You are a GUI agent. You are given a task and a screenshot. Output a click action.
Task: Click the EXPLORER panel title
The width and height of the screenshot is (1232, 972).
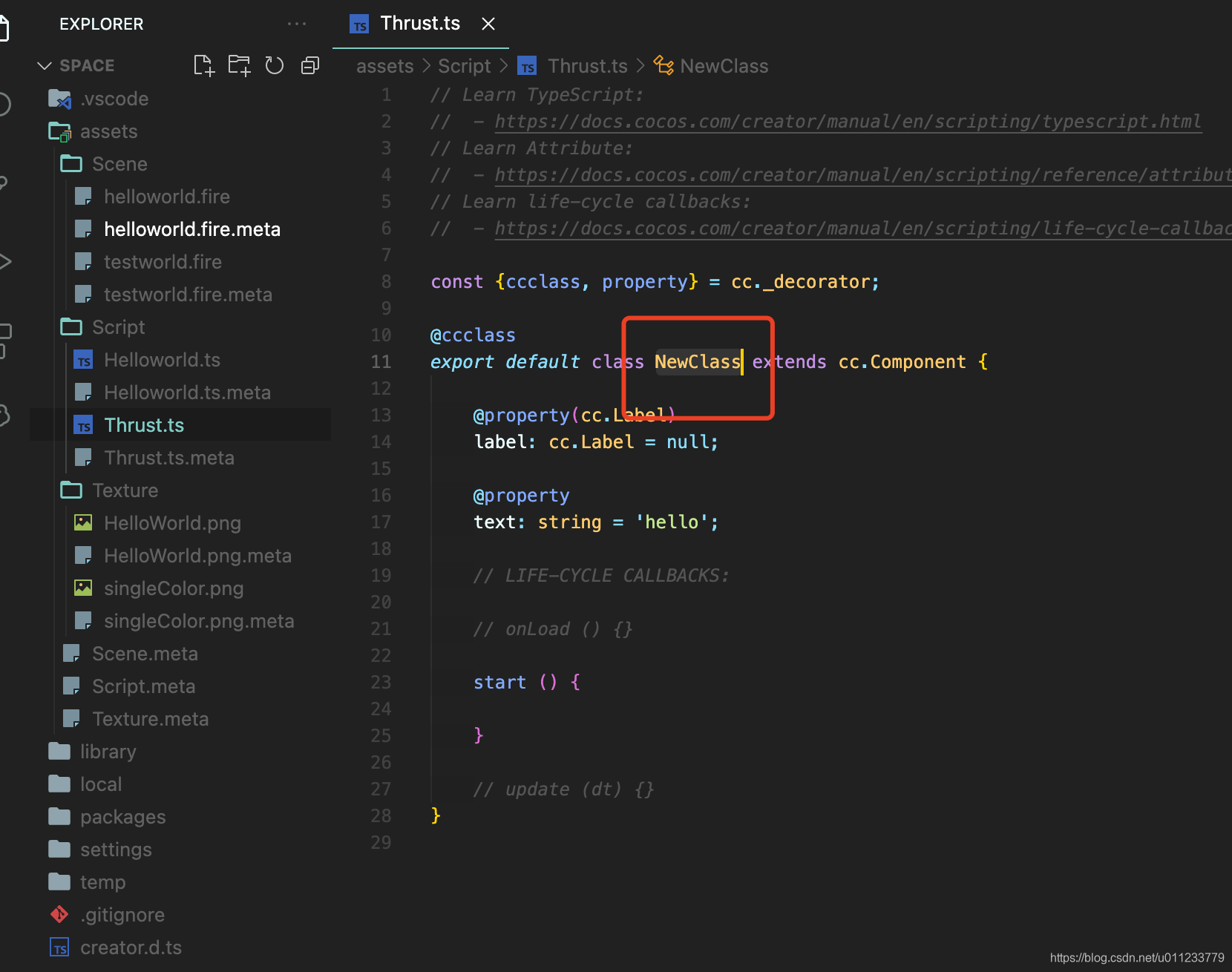(102, 24)
